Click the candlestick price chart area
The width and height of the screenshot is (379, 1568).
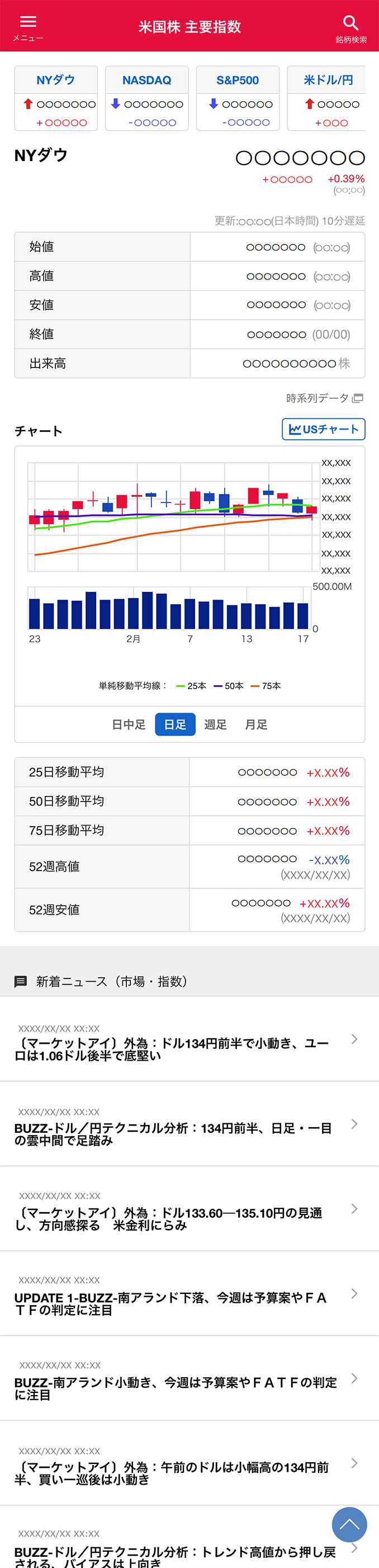point(173,517)
